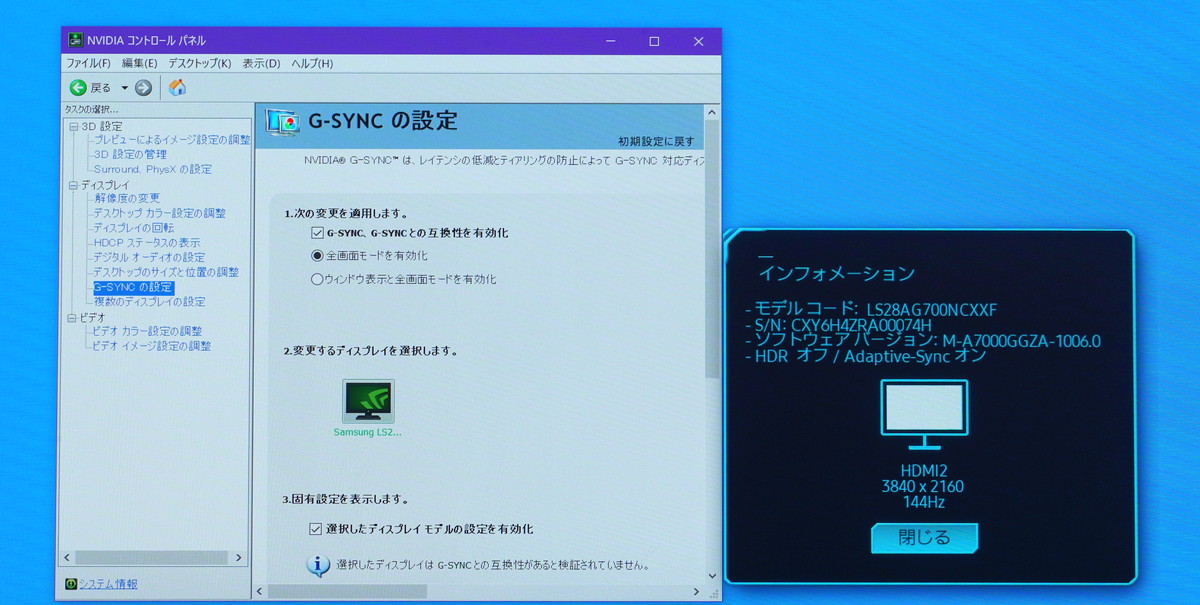Select G-SYNC の設定 in the tree

pyautogui.click(x=133, y=287)
